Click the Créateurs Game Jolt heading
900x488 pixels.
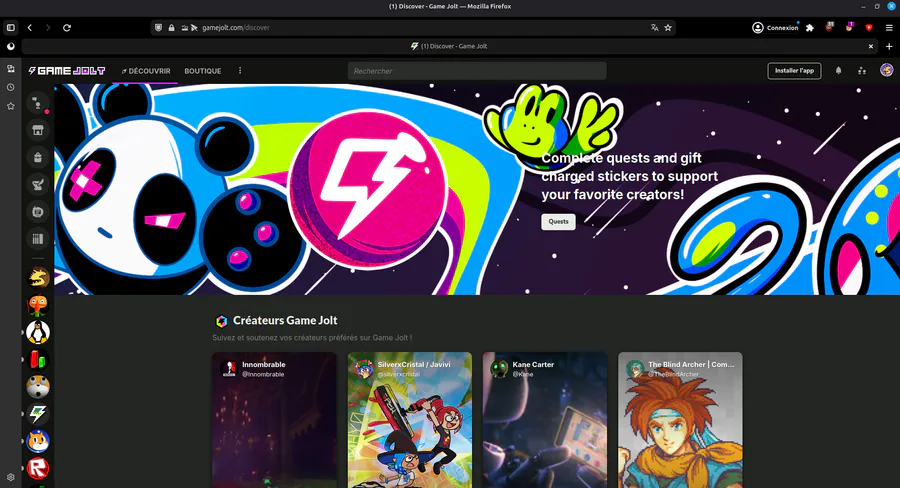click(x=285, y=320)
